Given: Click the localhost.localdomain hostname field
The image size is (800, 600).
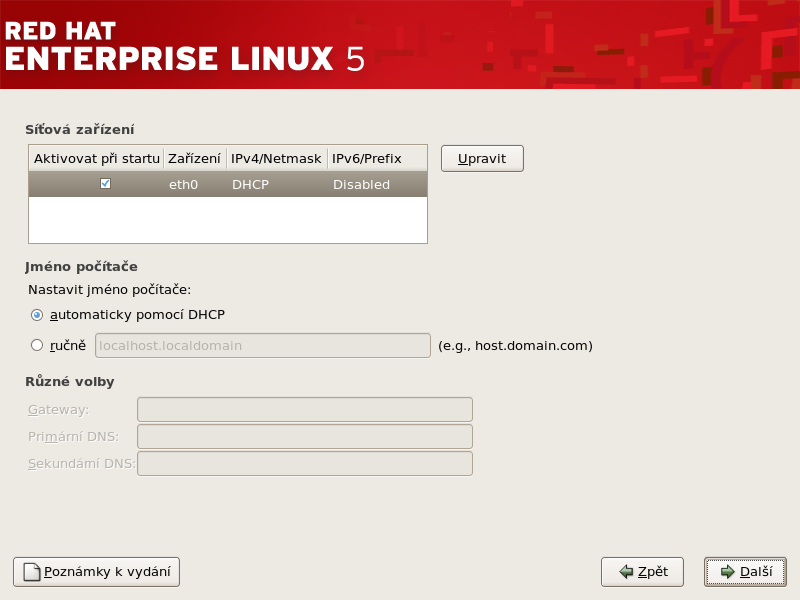Looking at the screenshot, I should [x=262, y=346].
